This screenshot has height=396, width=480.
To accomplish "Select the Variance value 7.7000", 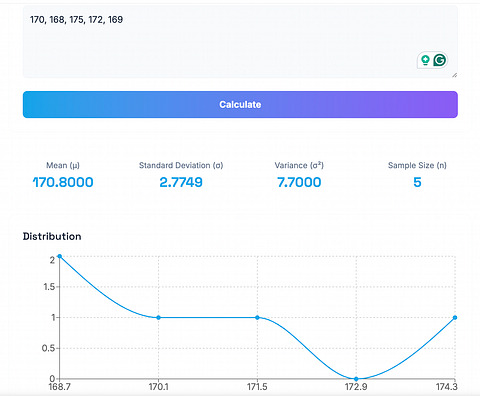I will [x=299, y=182].
